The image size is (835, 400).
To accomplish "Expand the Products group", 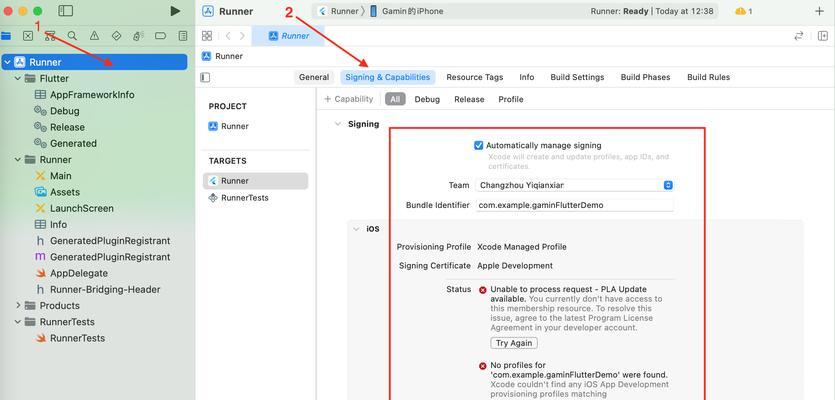I will [18, 306].
